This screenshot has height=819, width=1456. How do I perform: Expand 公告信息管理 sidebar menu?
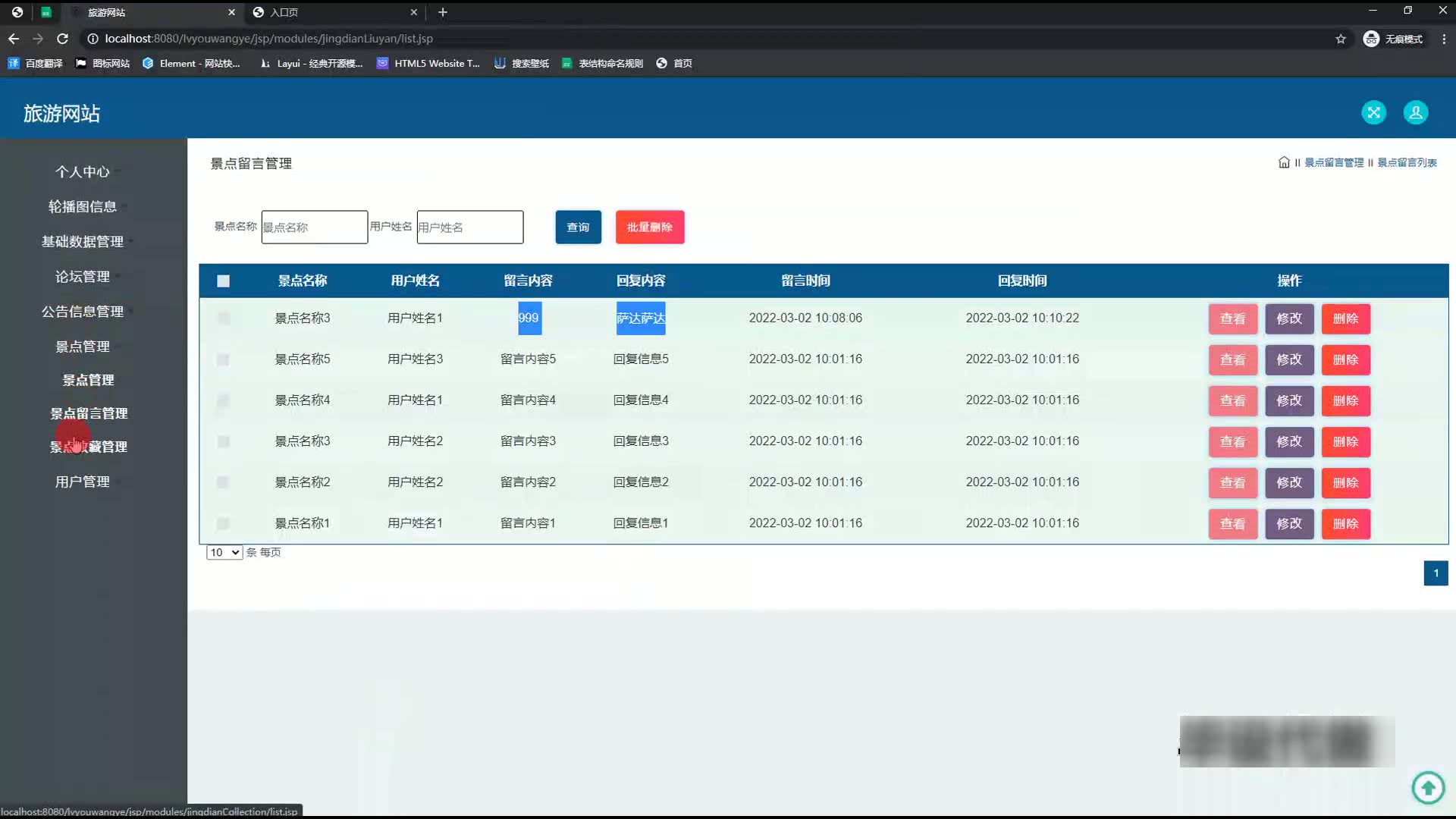(x=83, y=311)
